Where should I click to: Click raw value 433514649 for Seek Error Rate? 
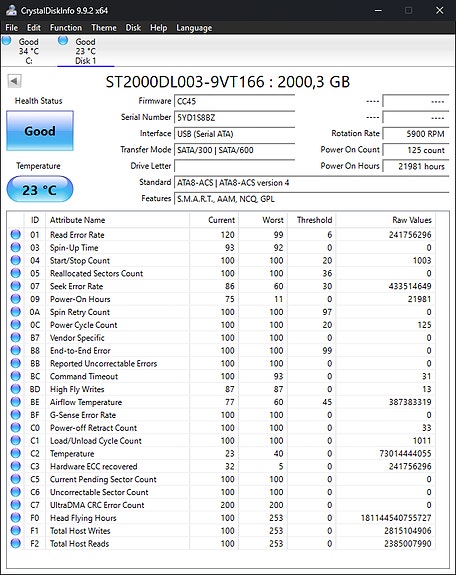(x=410, y=286)
